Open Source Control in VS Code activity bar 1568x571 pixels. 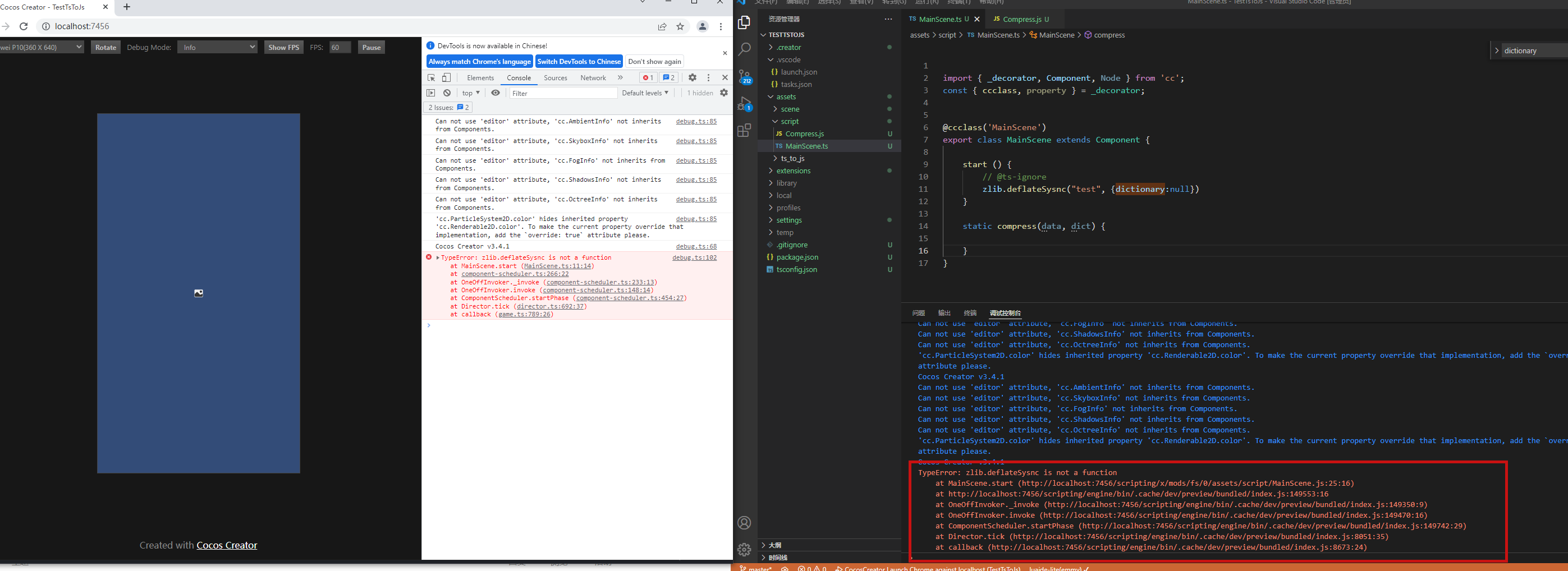744,77
